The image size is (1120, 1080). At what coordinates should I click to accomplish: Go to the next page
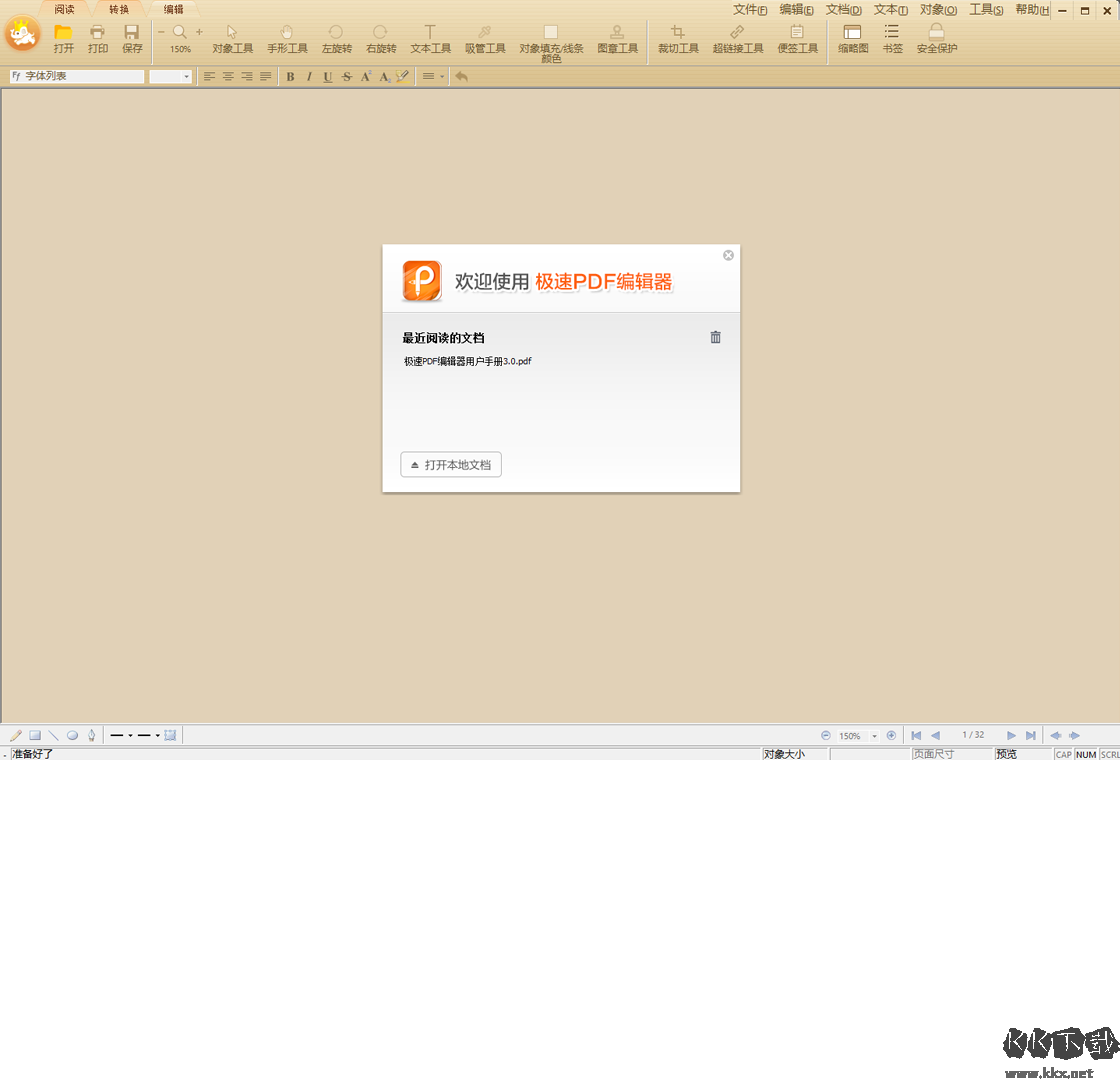1011,735
